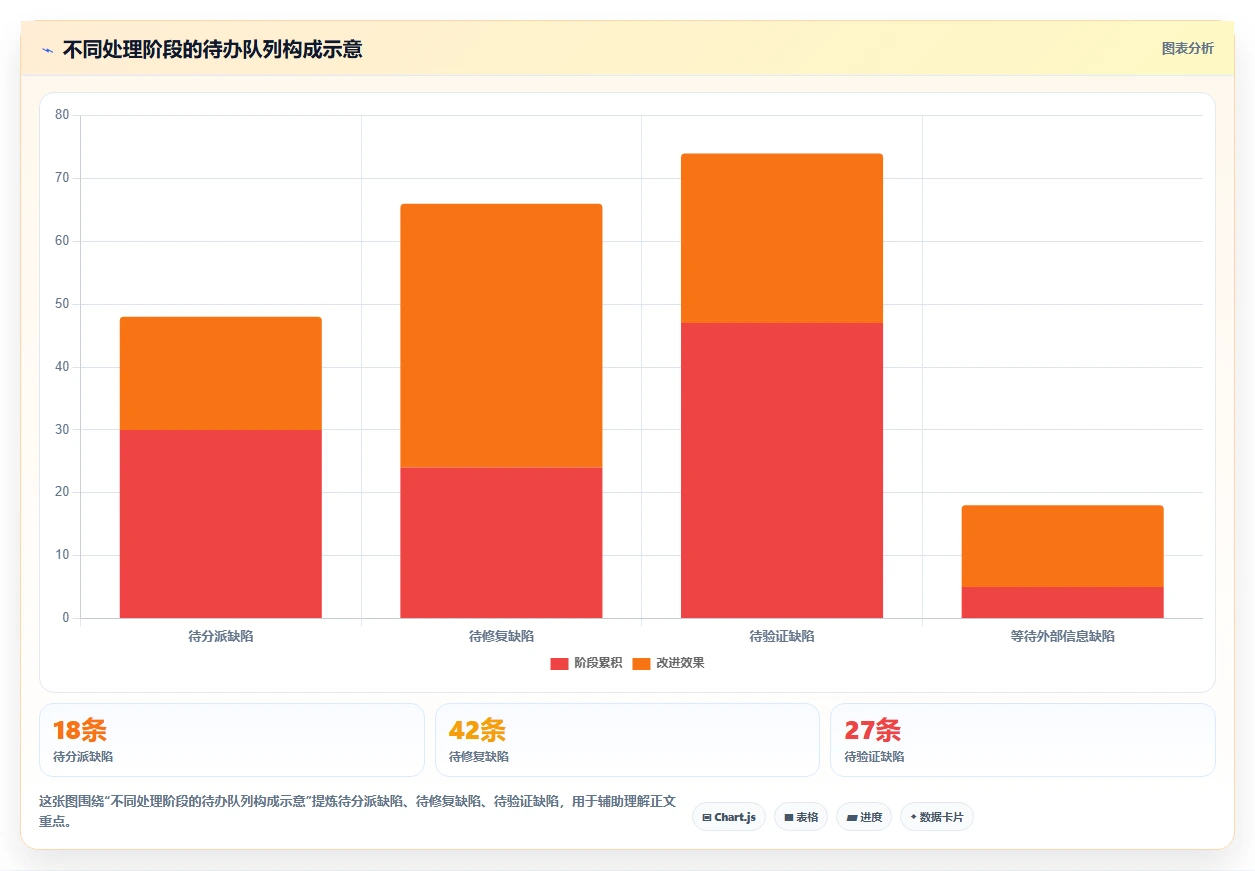Click the y-axis value 50
Image resolution: width=1255 pixels, height=871 pixels.
[x=62, y=304]
